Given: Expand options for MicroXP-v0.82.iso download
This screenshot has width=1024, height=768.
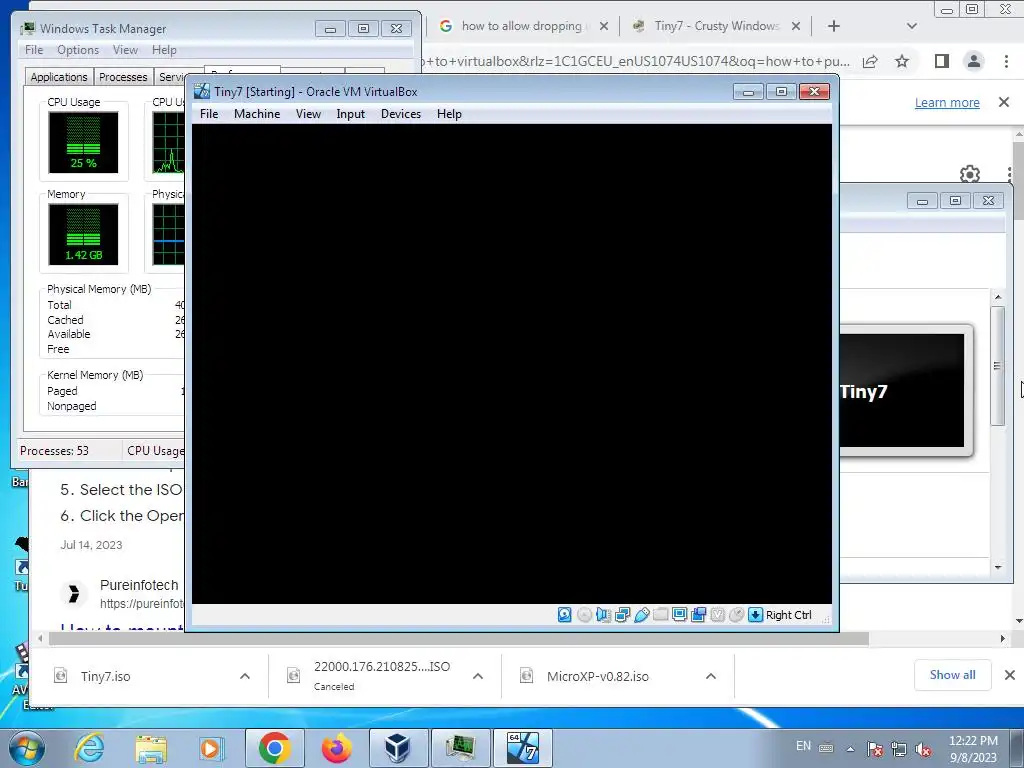Looking at the screenshot, I should pyautogui.click(x=711, y=676).
